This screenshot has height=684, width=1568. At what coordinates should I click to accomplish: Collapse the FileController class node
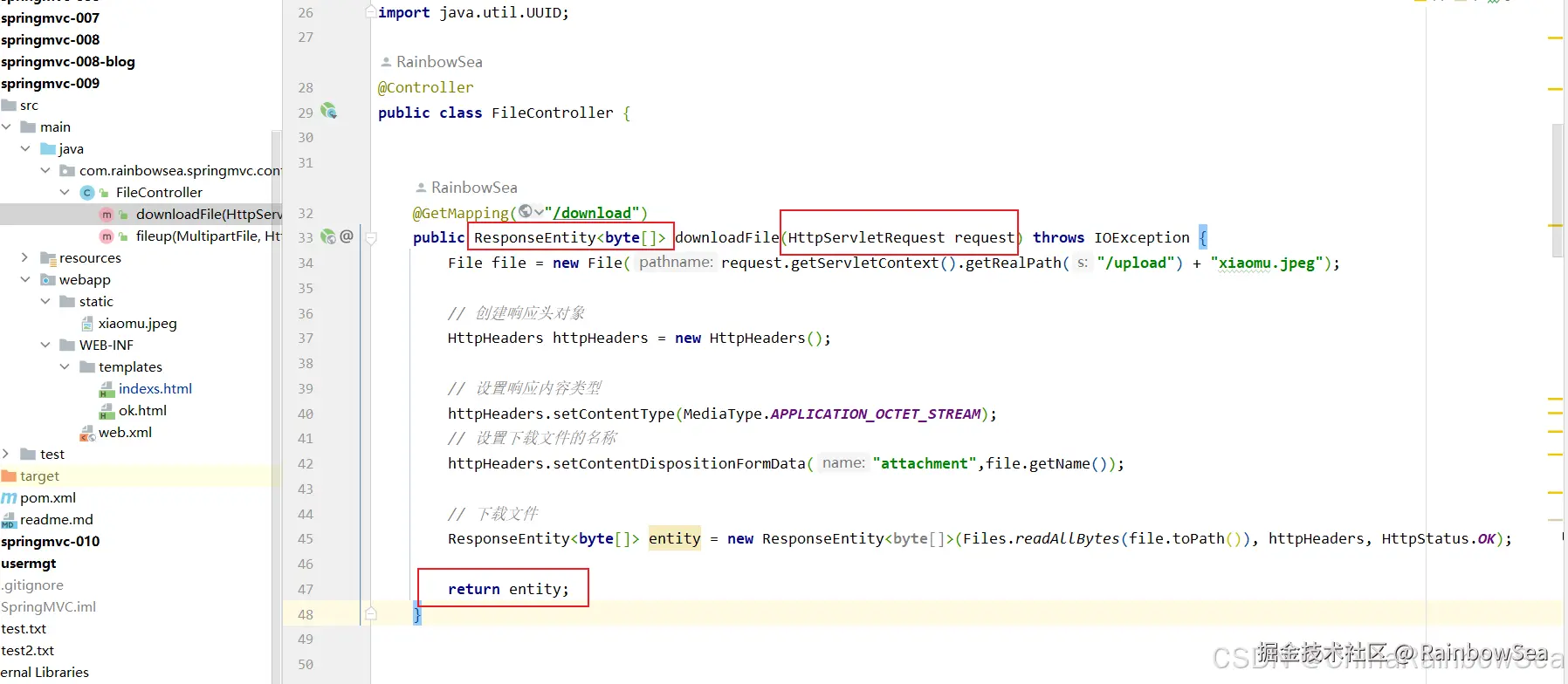tap(65, 192)
